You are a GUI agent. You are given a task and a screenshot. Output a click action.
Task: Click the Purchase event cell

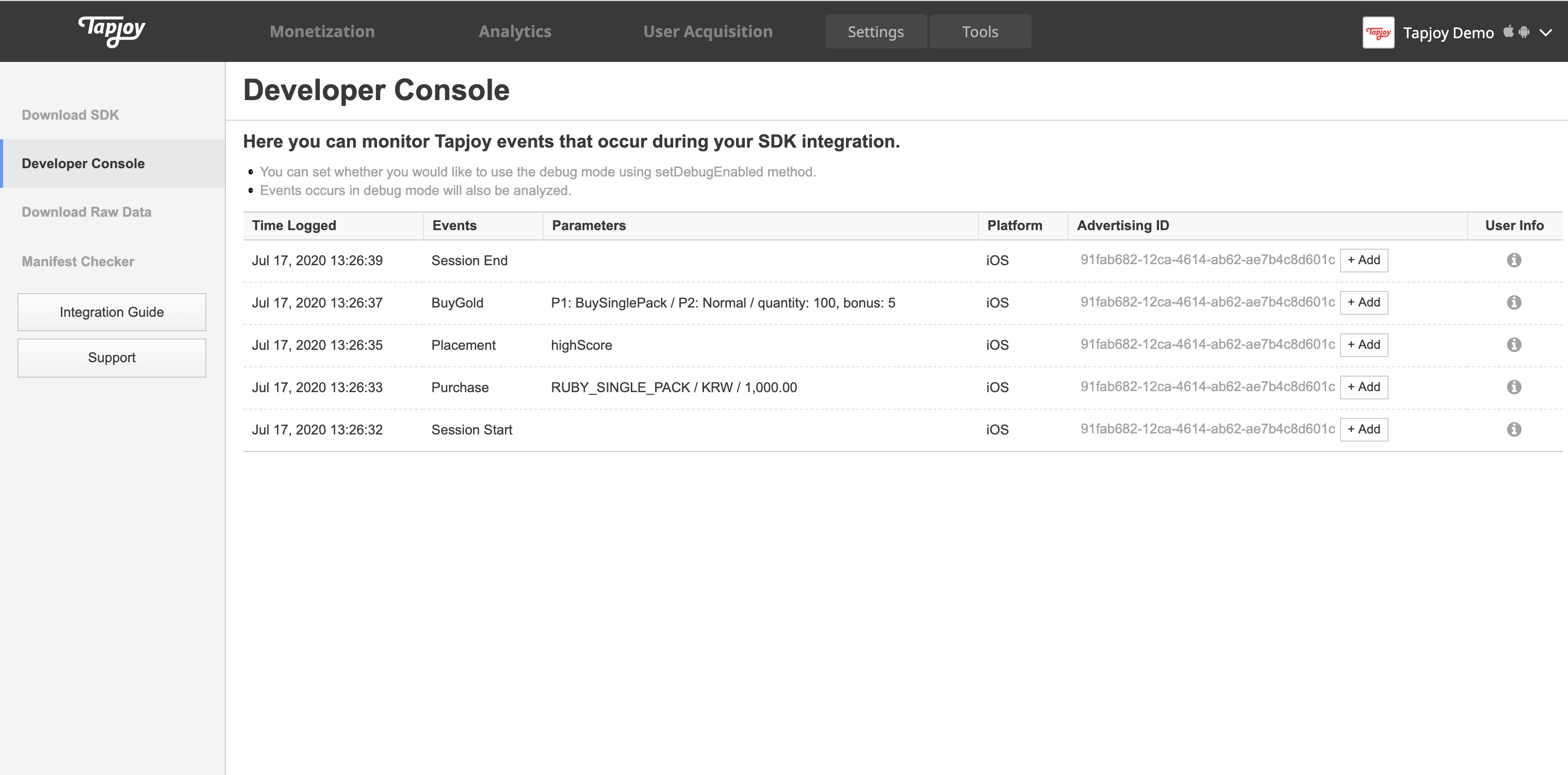pyautogui.click(x=460, y=387)
